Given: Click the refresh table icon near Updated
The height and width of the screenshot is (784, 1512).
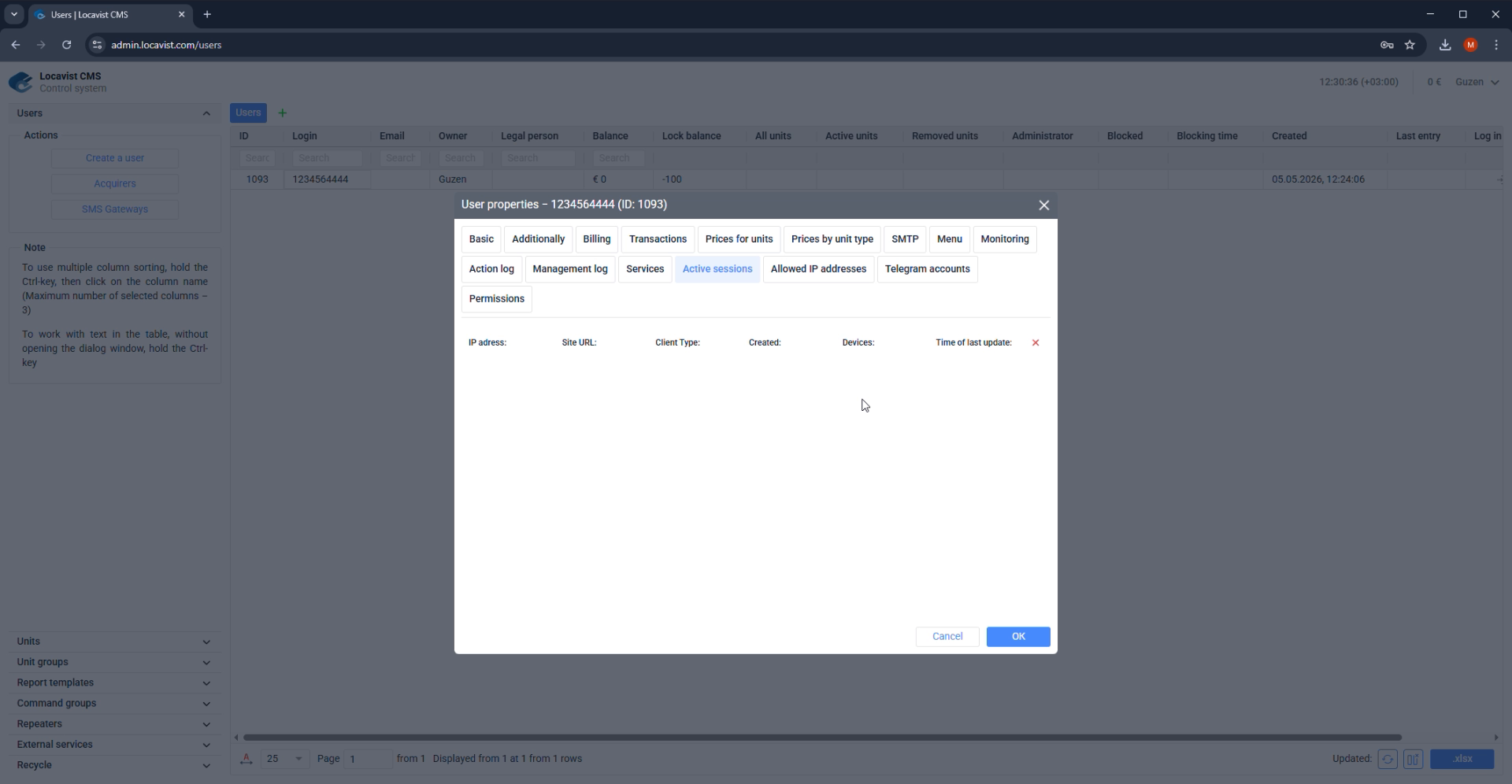Looking at the screenshot, I should pos(1387,759).
